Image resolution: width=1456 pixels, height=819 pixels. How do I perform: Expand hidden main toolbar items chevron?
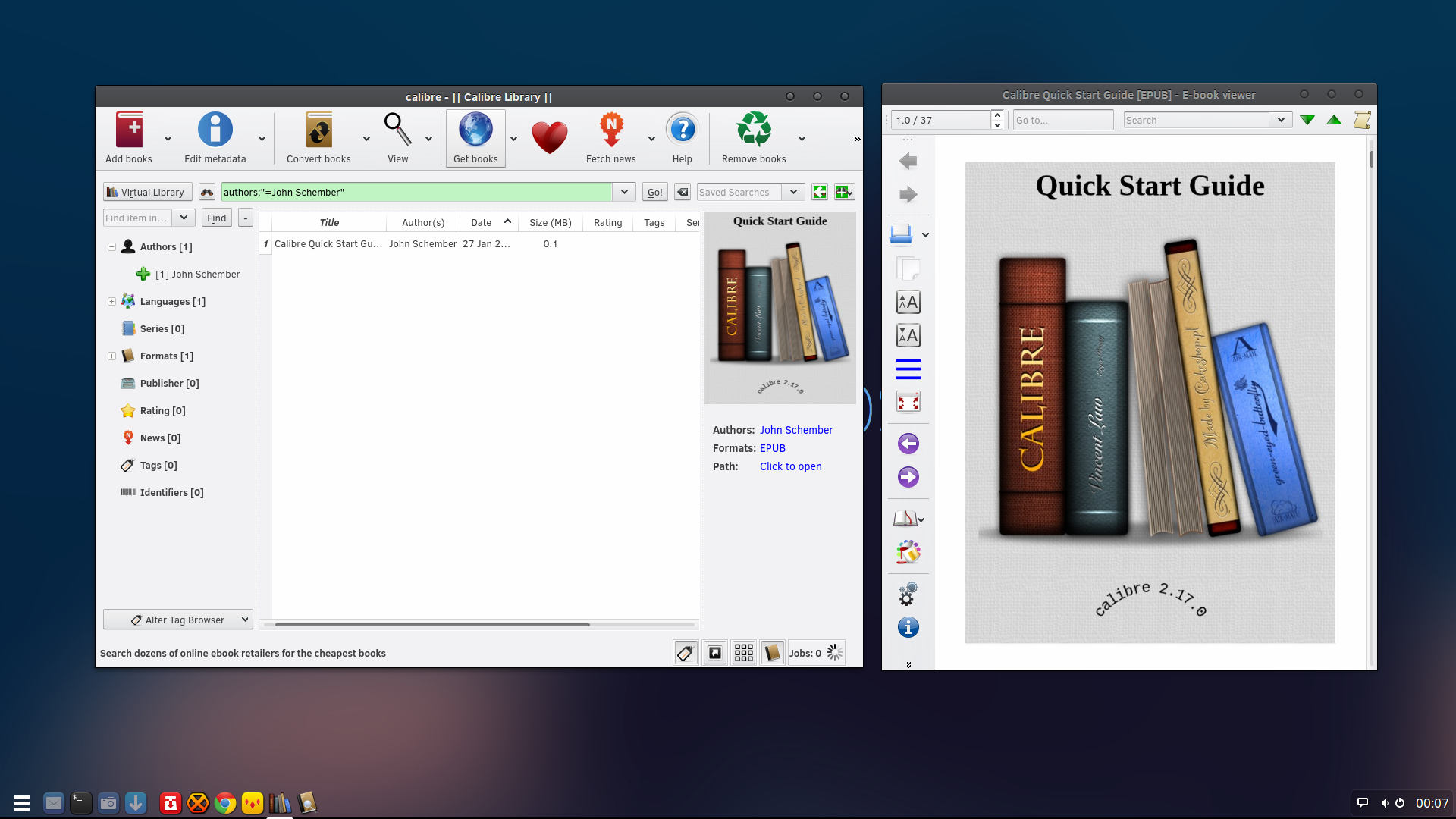point(857,139)
